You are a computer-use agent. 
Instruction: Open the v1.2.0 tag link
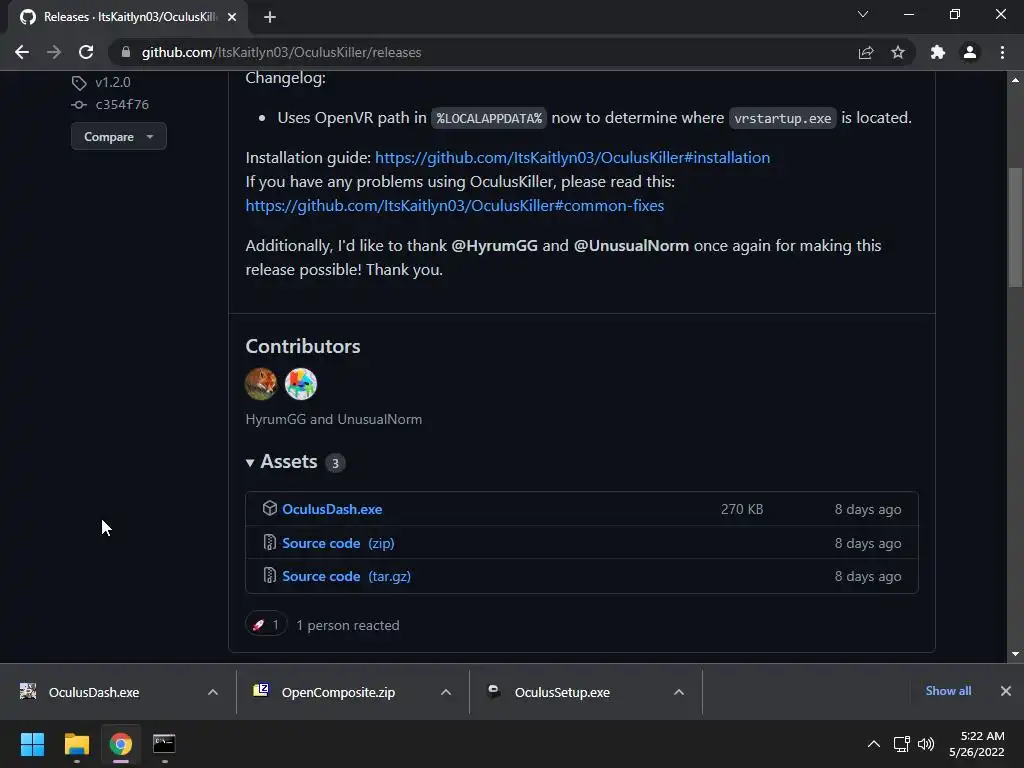click(113, 82)
